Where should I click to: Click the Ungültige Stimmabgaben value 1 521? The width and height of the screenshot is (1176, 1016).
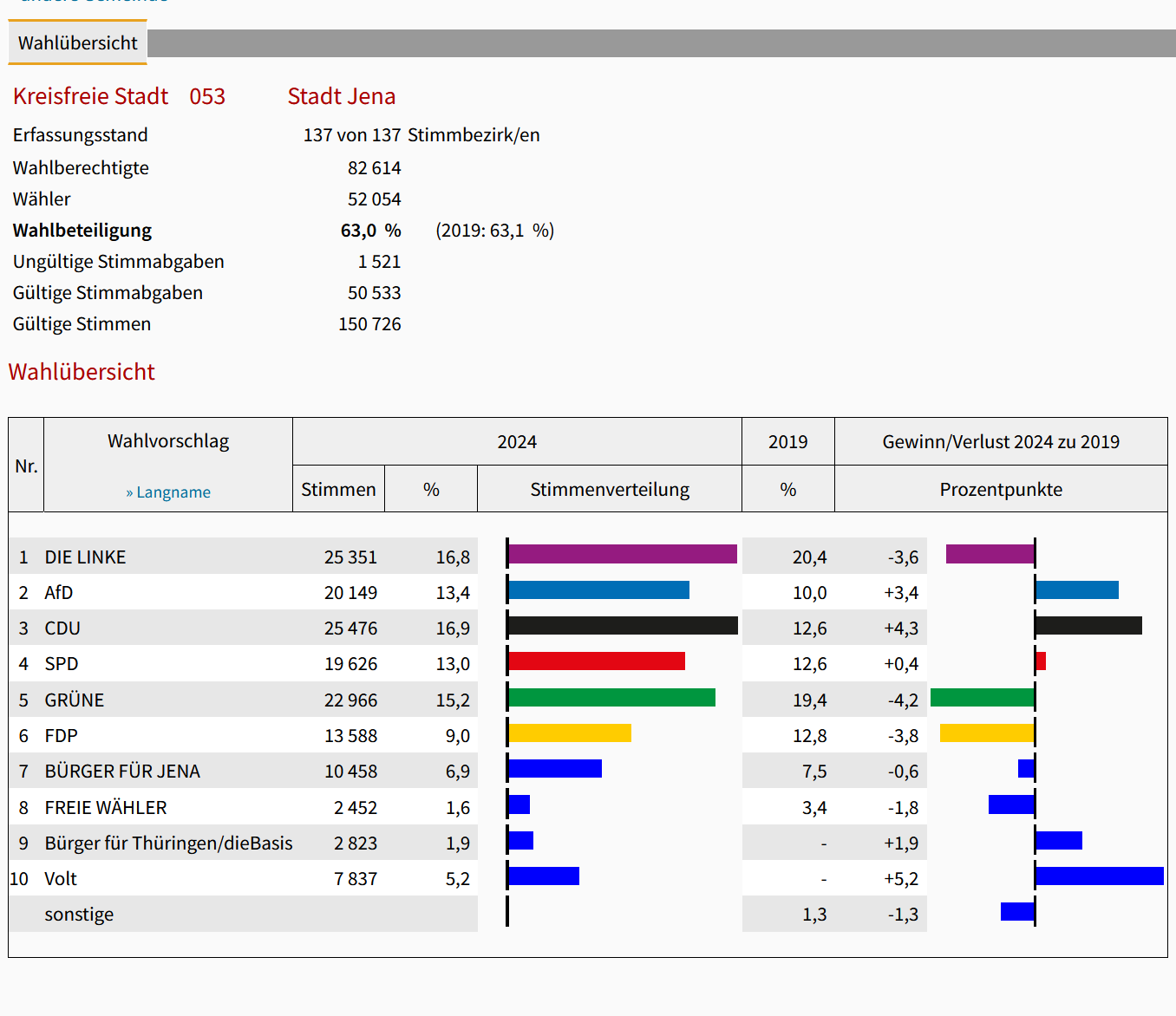380,262
